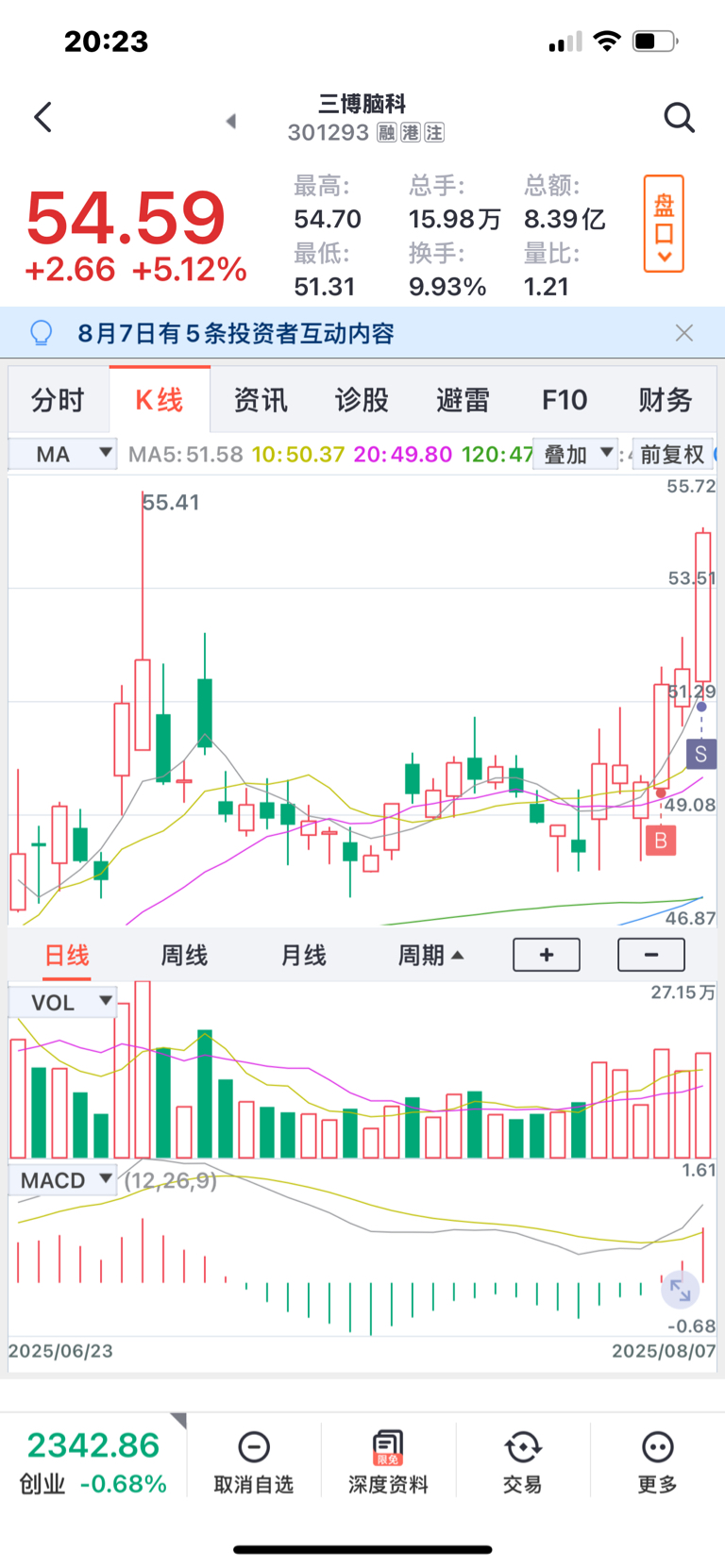Tap 取消自选 remove from watchlist

pyautogui.click(x=254, y=1461)
